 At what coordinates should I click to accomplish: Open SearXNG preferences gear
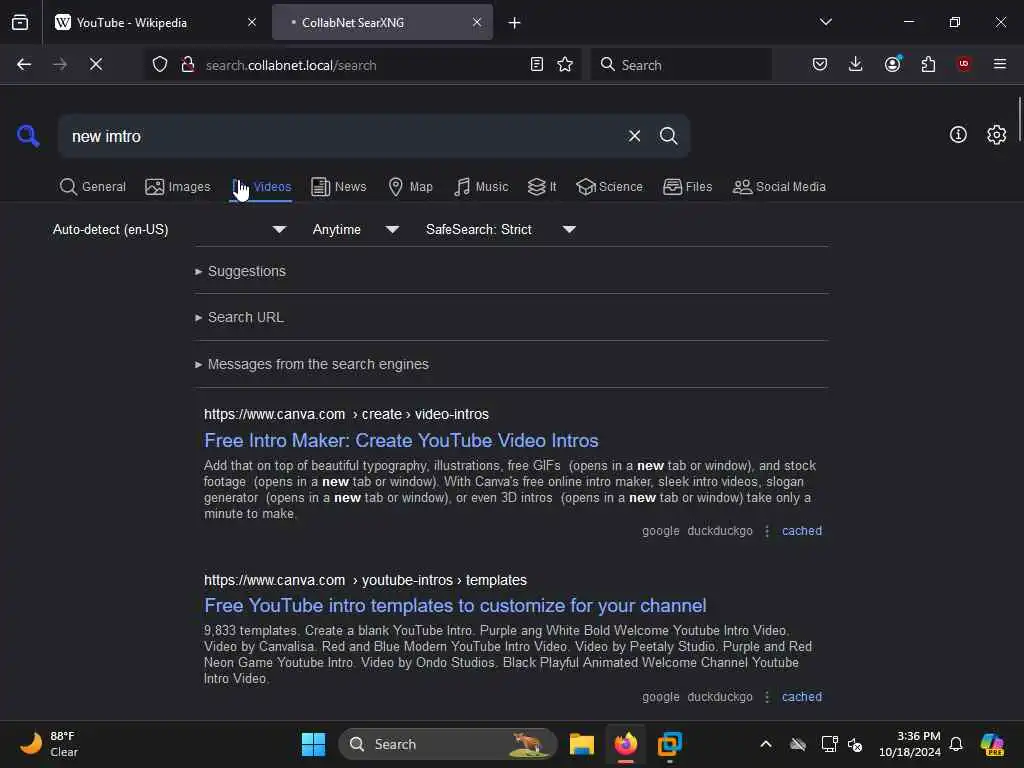point(996,135)
